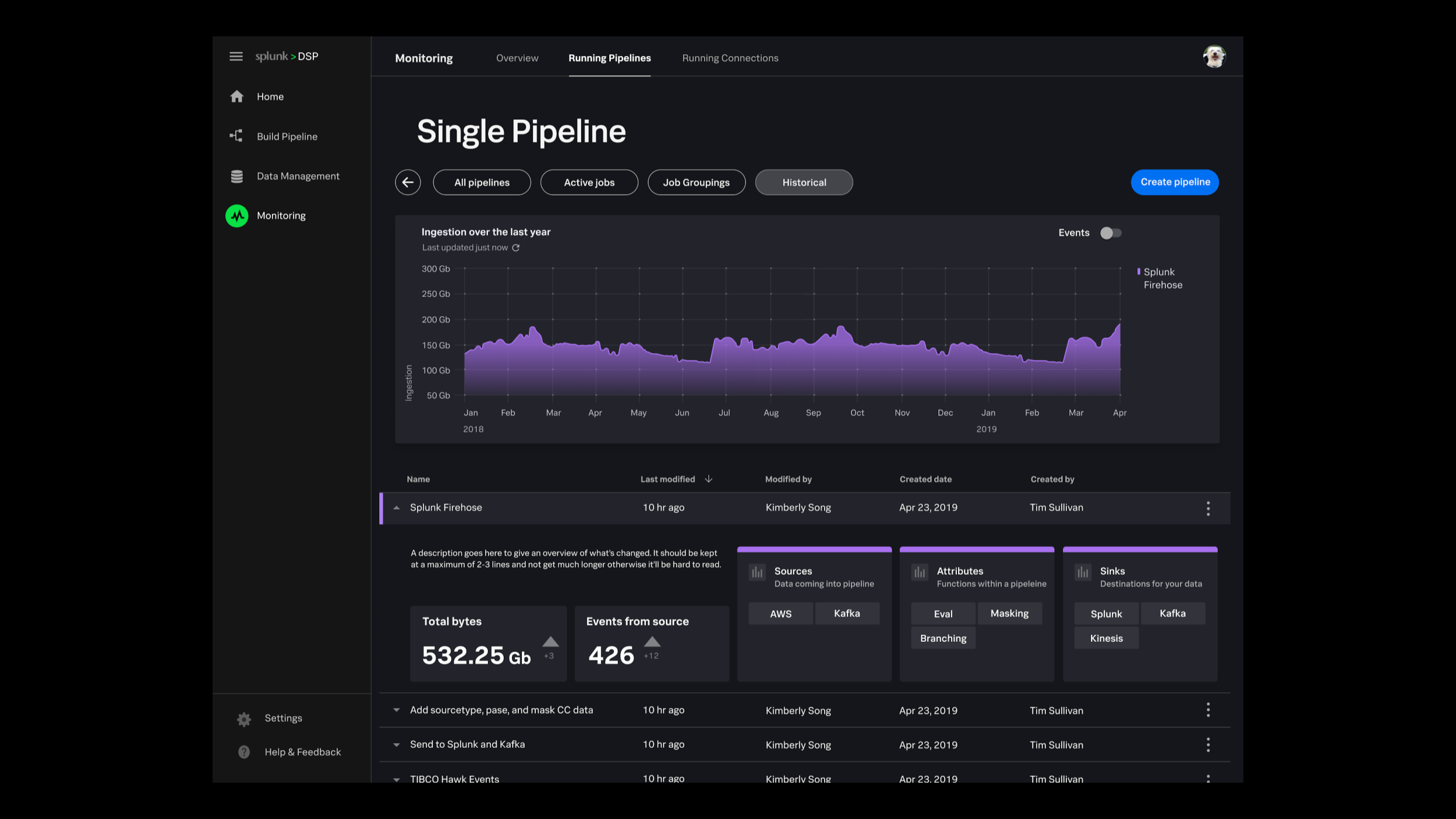This screenshot has height=819, width=1456.
Task: Click the Home icon in sidebar
Action: [236, 96]
